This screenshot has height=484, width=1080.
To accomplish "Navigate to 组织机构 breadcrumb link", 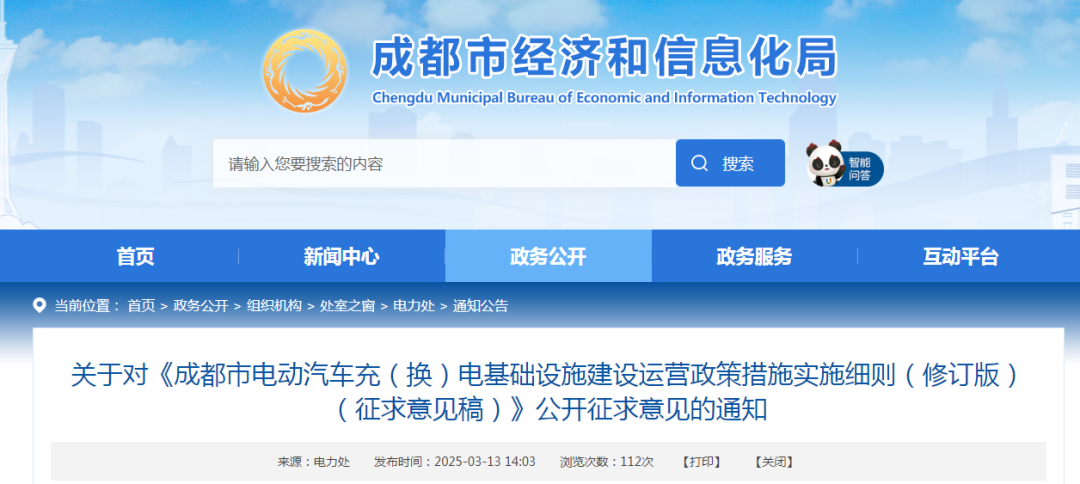I will pos(274,306).
